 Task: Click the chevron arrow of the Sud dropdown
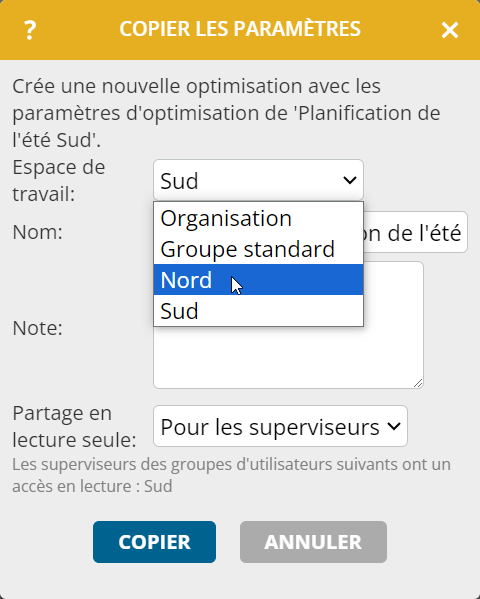[349, 180]
